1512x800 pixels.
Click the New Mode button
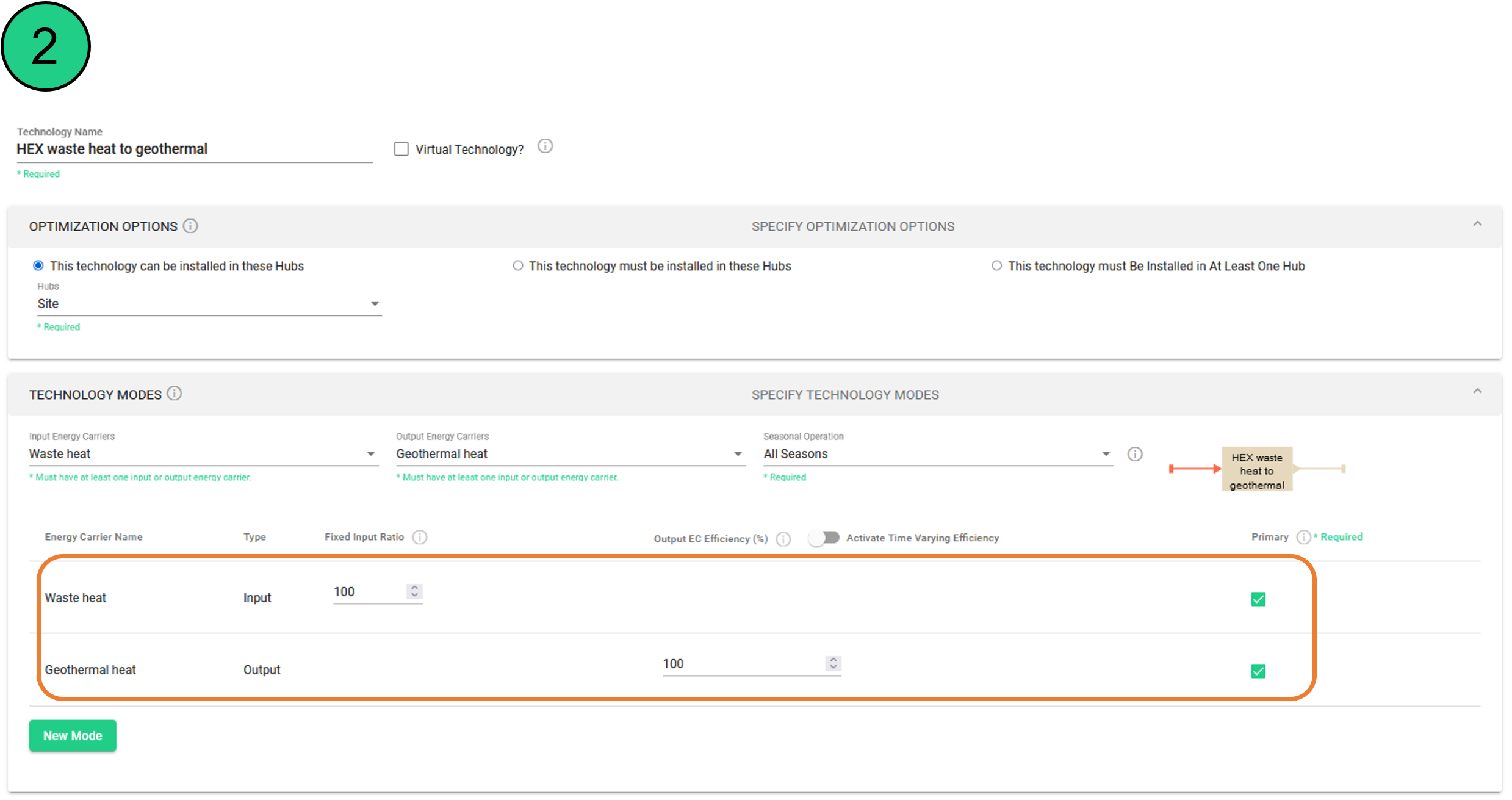73,736
